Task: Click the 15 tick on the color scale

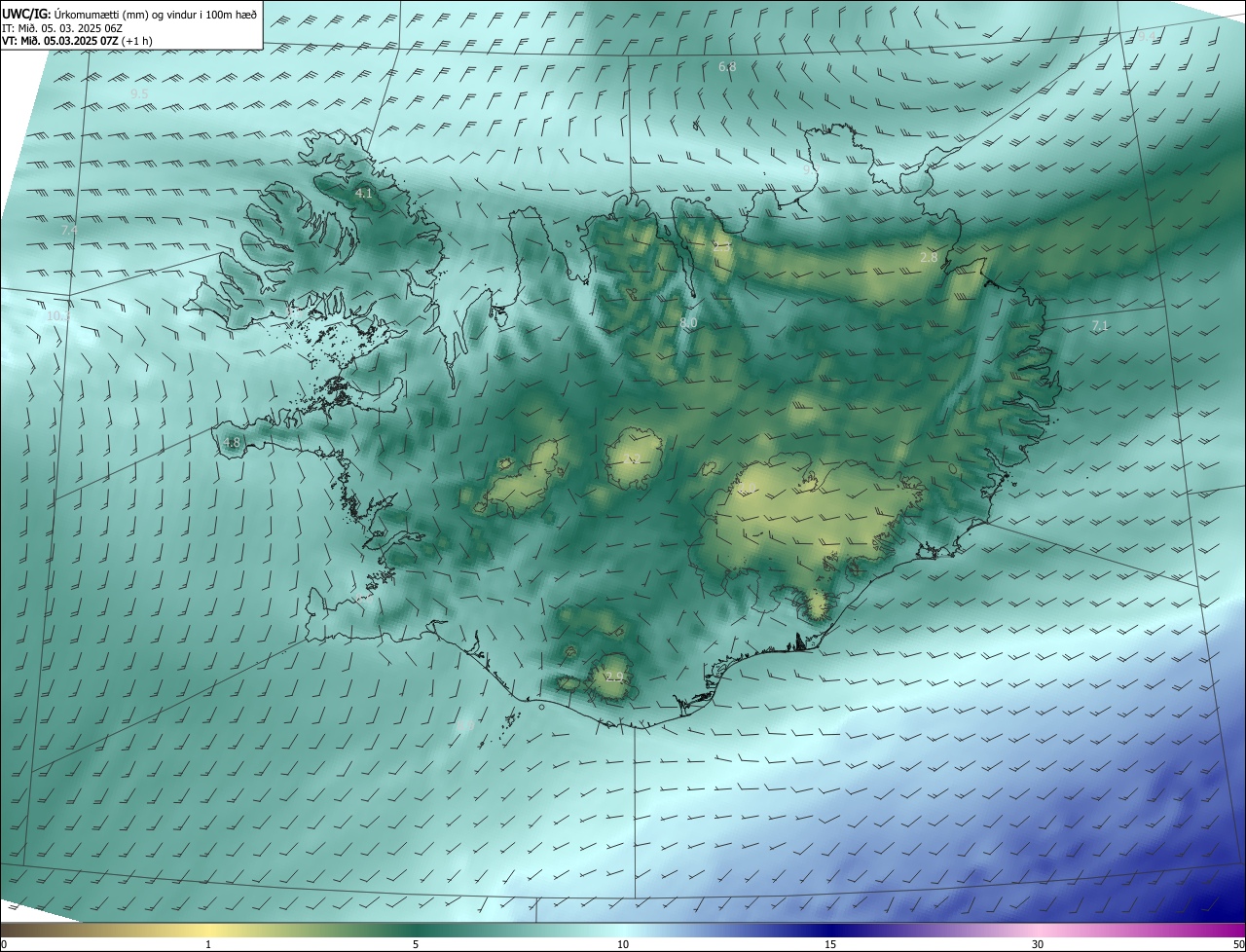Action: [830, 944]
